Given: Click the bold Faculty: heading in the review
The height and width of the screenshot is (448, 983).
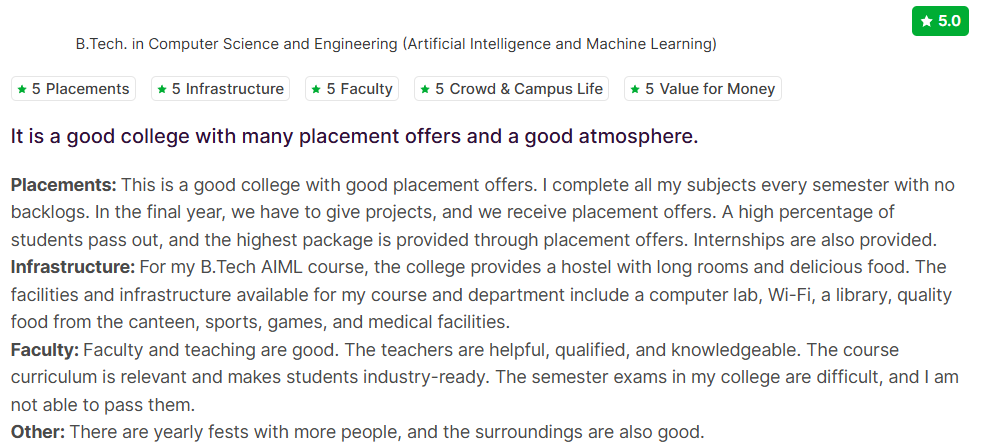Looking at the screenshot, I should (x=44, y=350).
